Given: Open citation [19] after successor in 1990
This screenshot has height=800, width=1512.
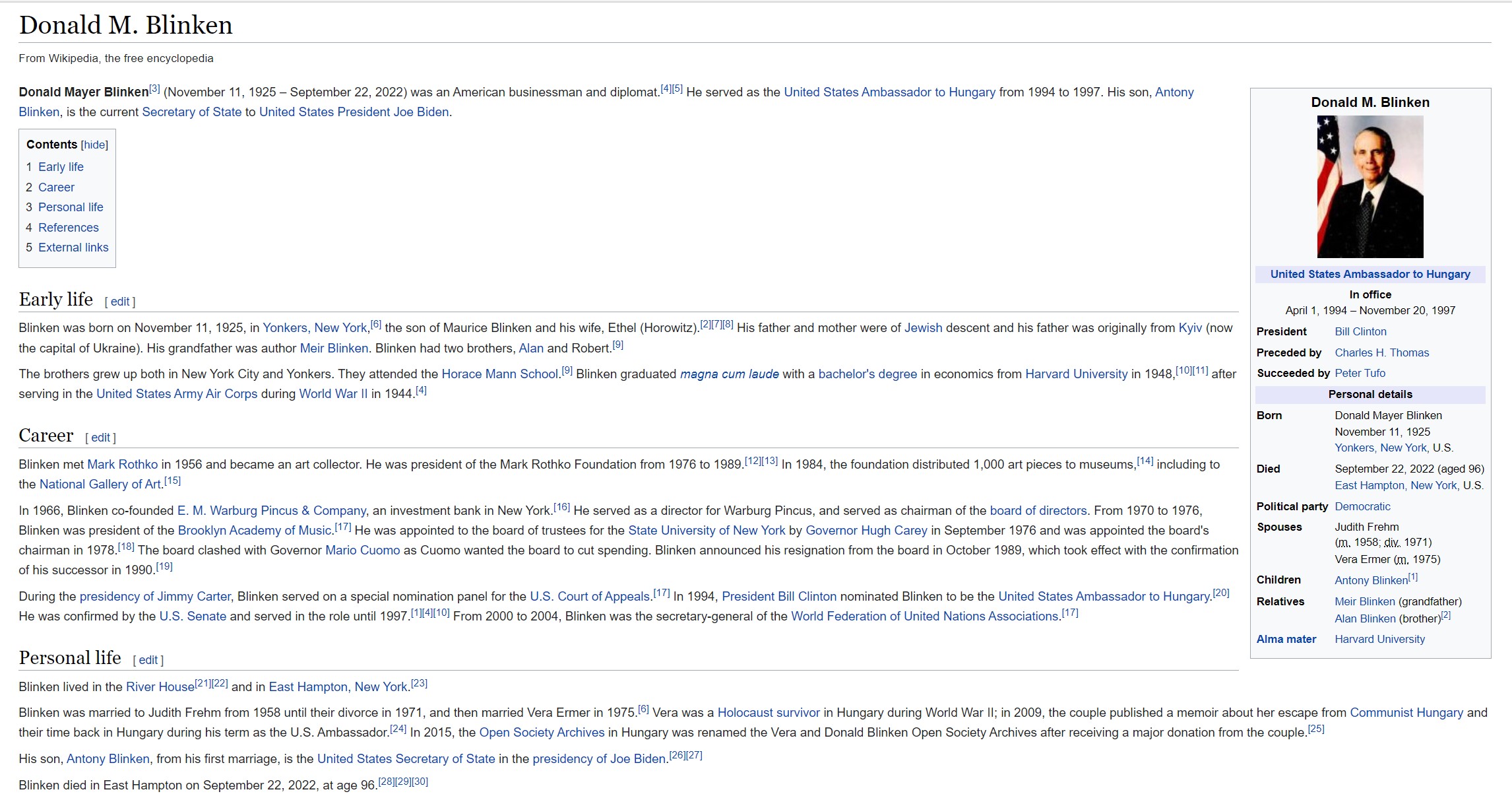Looking at the screenshot, I should (164, 566).
